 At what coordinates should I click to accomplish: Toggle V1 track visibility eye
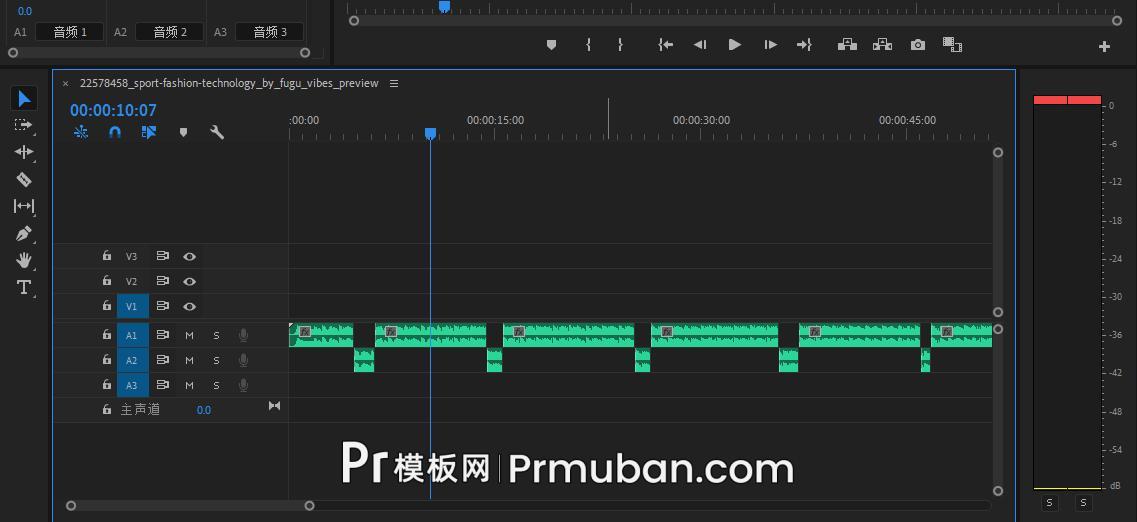[189, 307]
